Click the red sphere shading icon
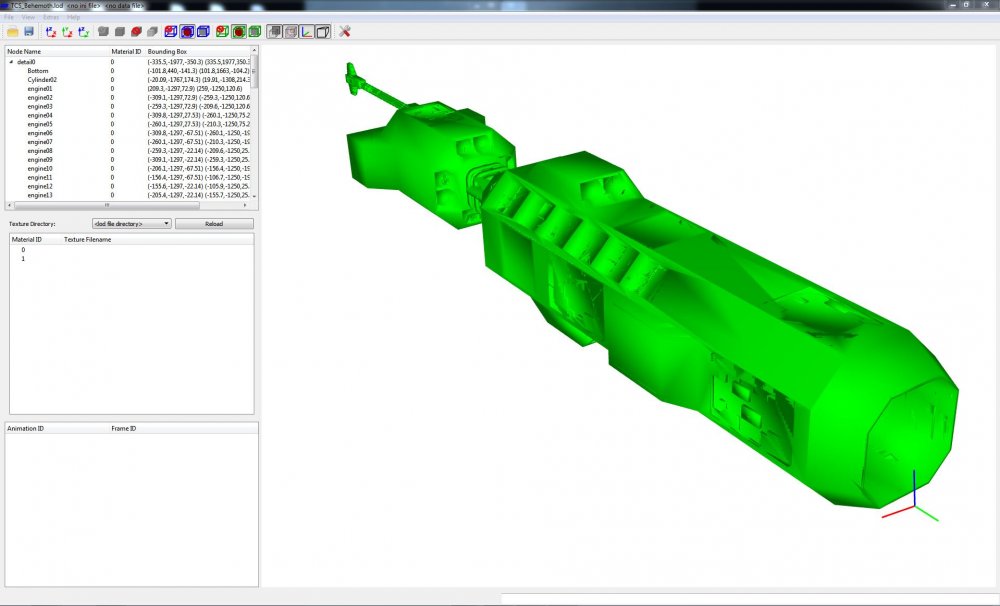The height and width of the screenshot is (606, 1000). pos(136,31)
